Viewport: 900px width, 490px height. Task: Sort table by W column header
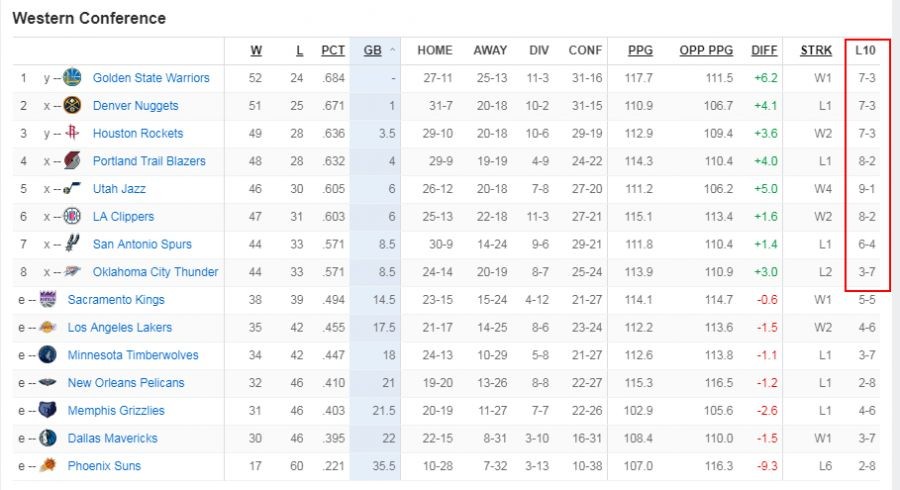(256, 50)
